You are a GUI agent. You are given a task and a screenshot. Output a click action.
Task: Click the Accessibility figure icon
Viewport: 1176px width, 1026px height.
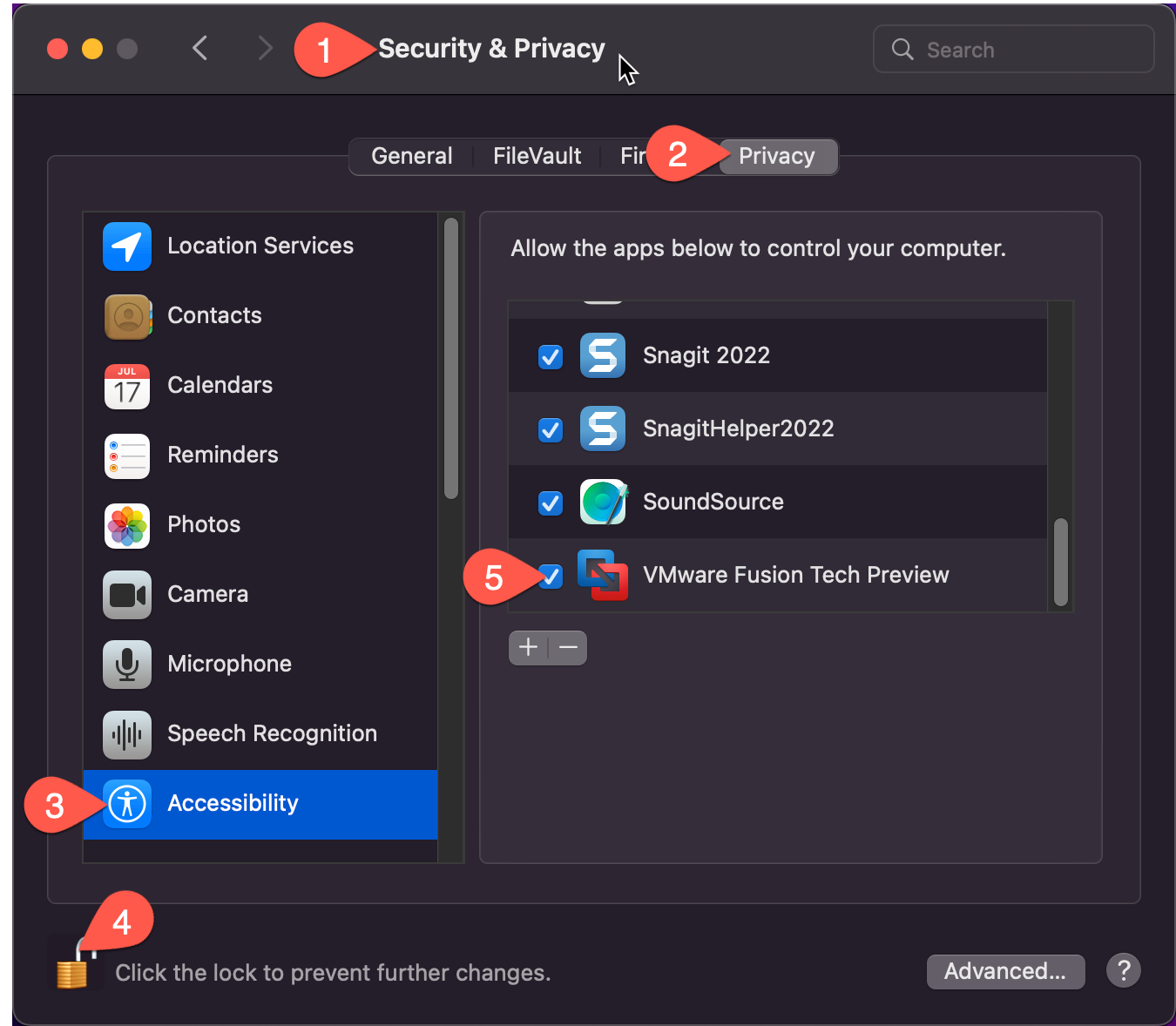tap(127, 803)
